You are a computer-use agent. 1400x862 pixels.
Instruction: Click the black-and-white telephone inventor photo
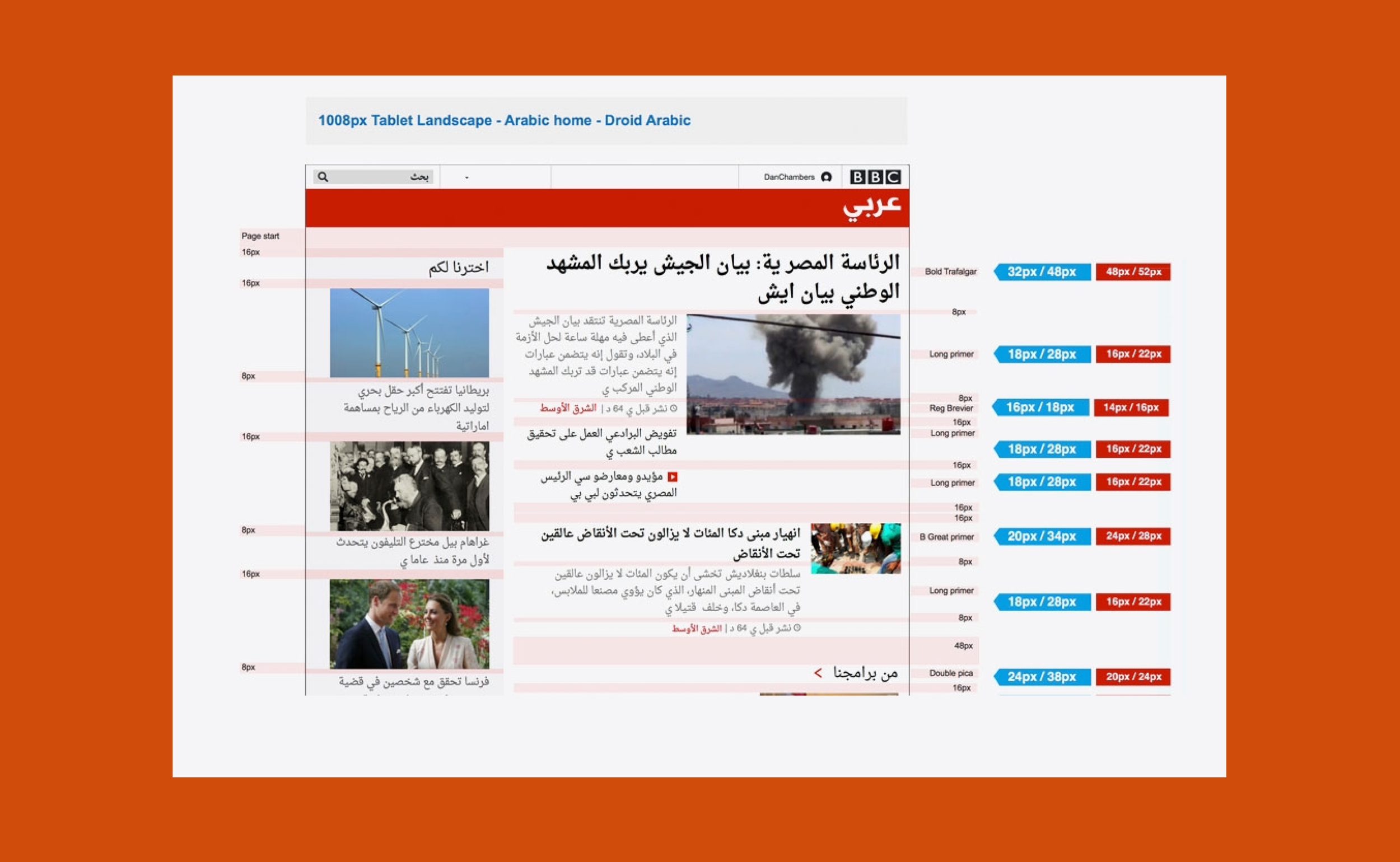(x=409, y=486)
